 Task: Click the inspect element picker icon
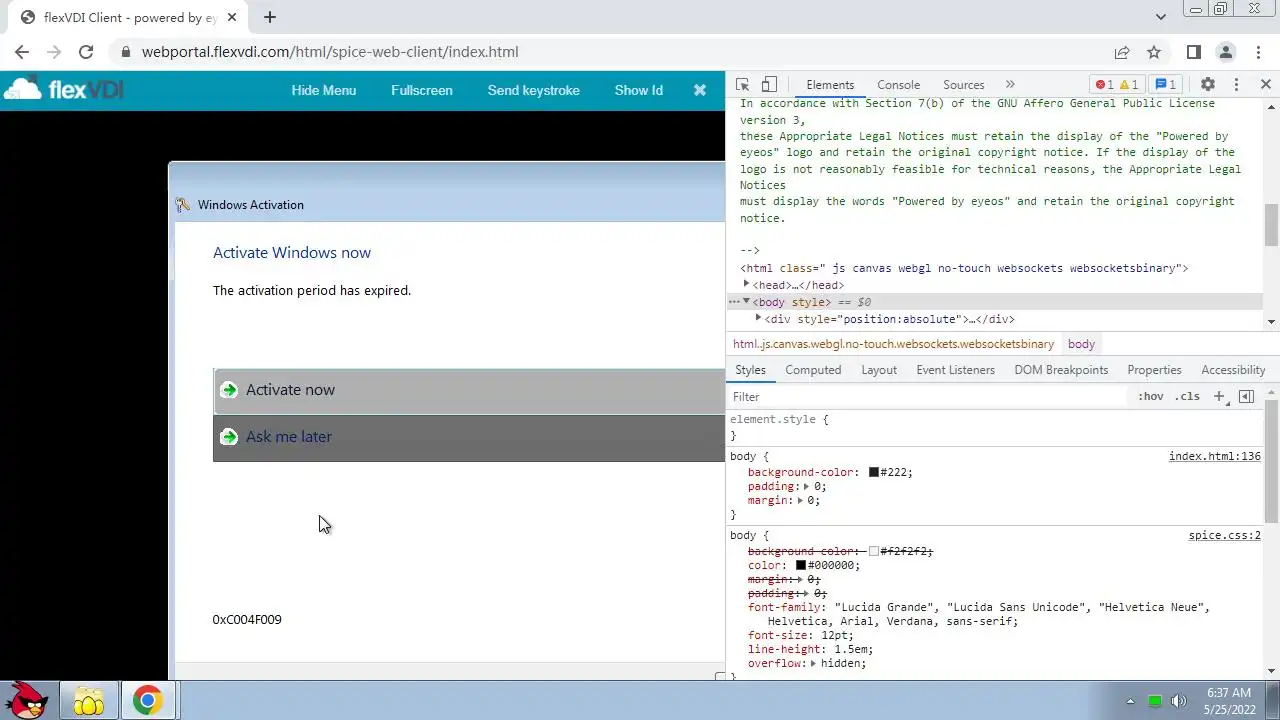pos(742,85)
